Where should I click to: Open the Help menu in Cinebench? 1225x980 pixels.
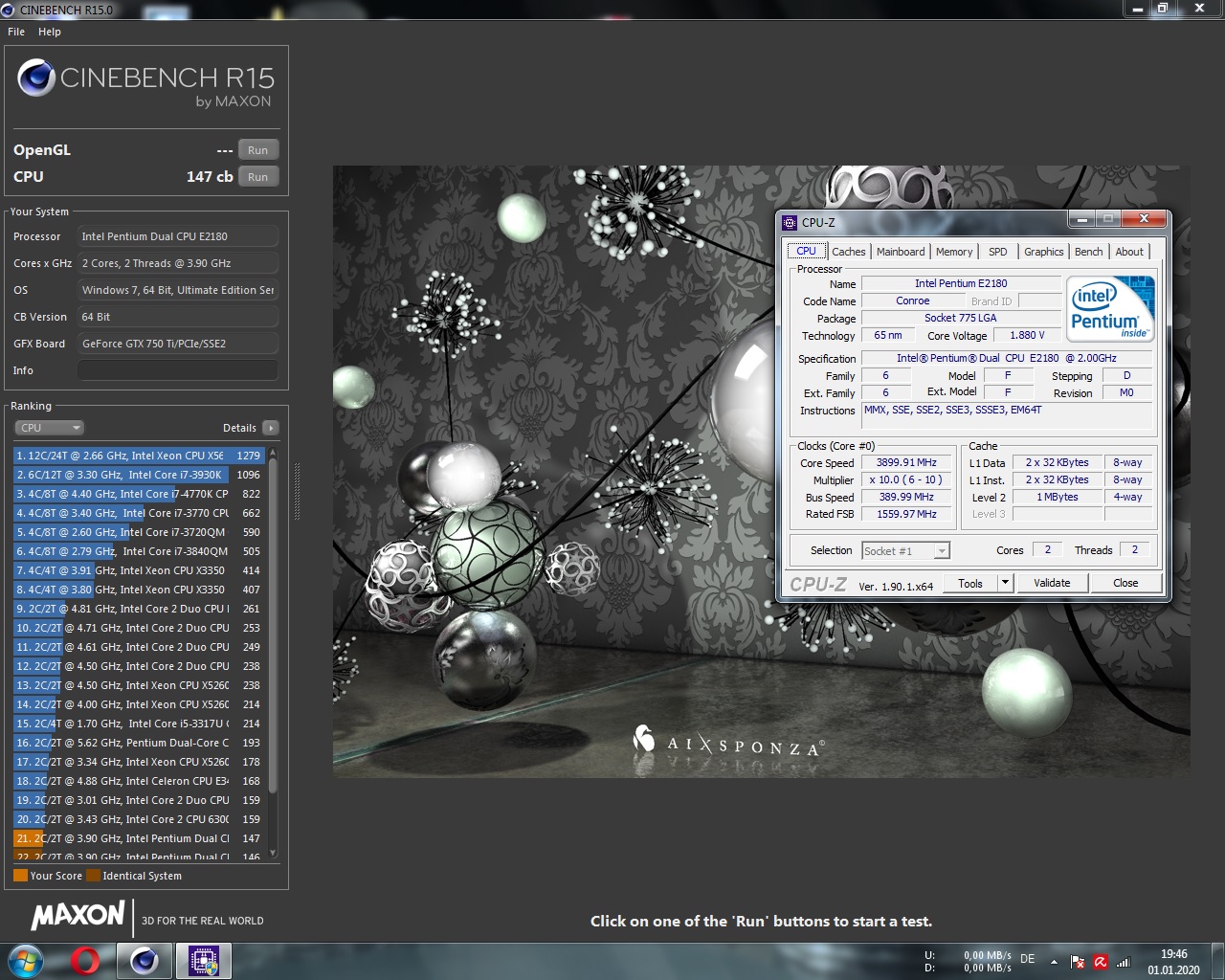coord(50,32)
